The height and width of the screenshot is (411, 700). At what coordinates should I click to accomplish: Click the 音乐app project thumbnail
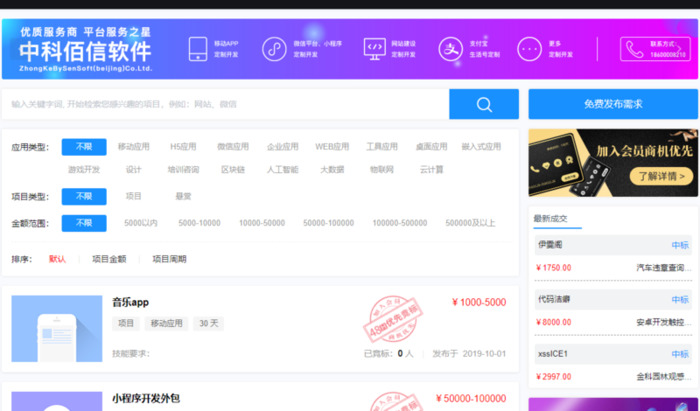pyautogui.click(x=57, y=328)
